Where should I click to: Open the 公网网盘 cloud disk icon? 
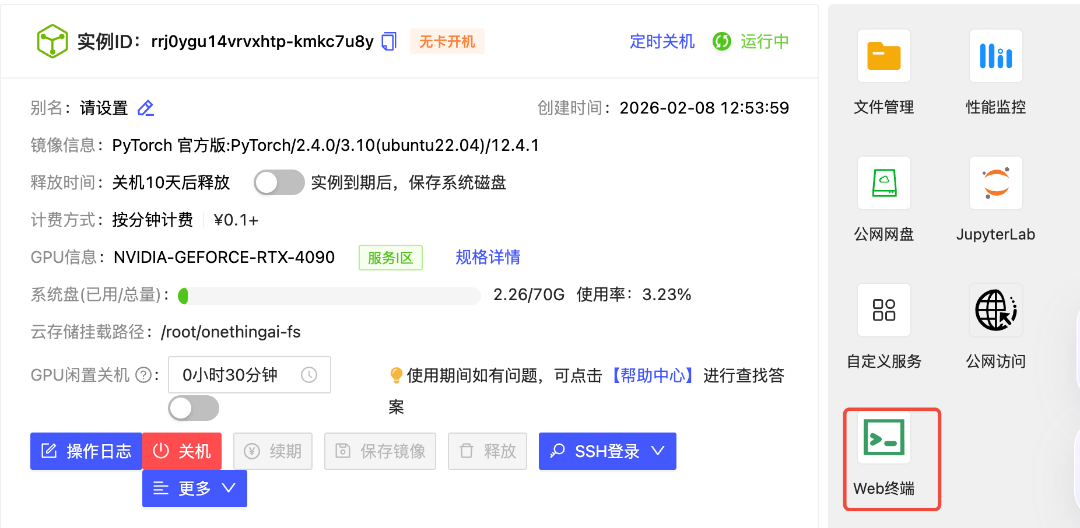point(884,183)
